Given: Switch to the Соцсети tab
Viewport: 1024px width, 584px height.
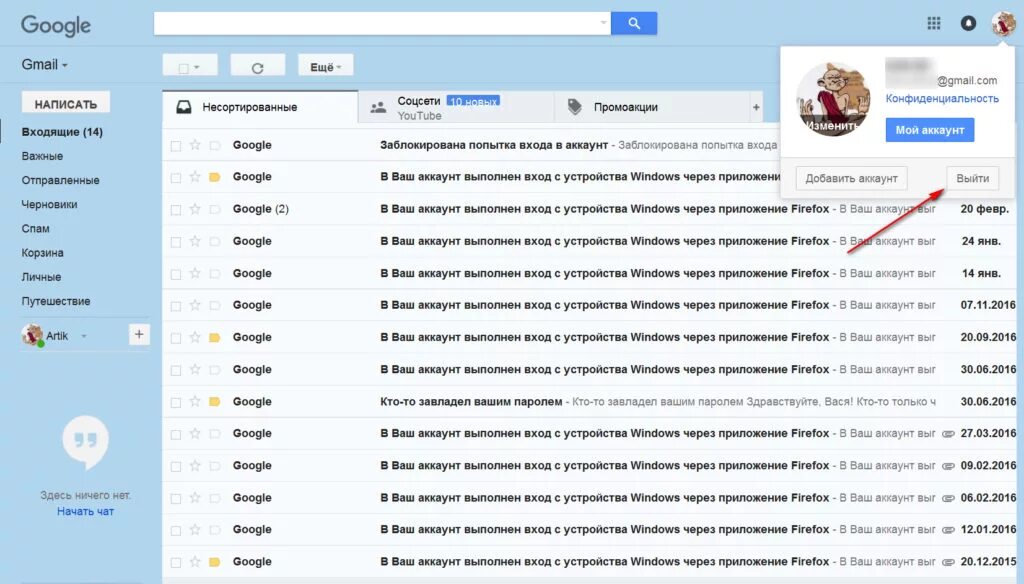Looking at the screenshot, I should (x=456, y=108).
